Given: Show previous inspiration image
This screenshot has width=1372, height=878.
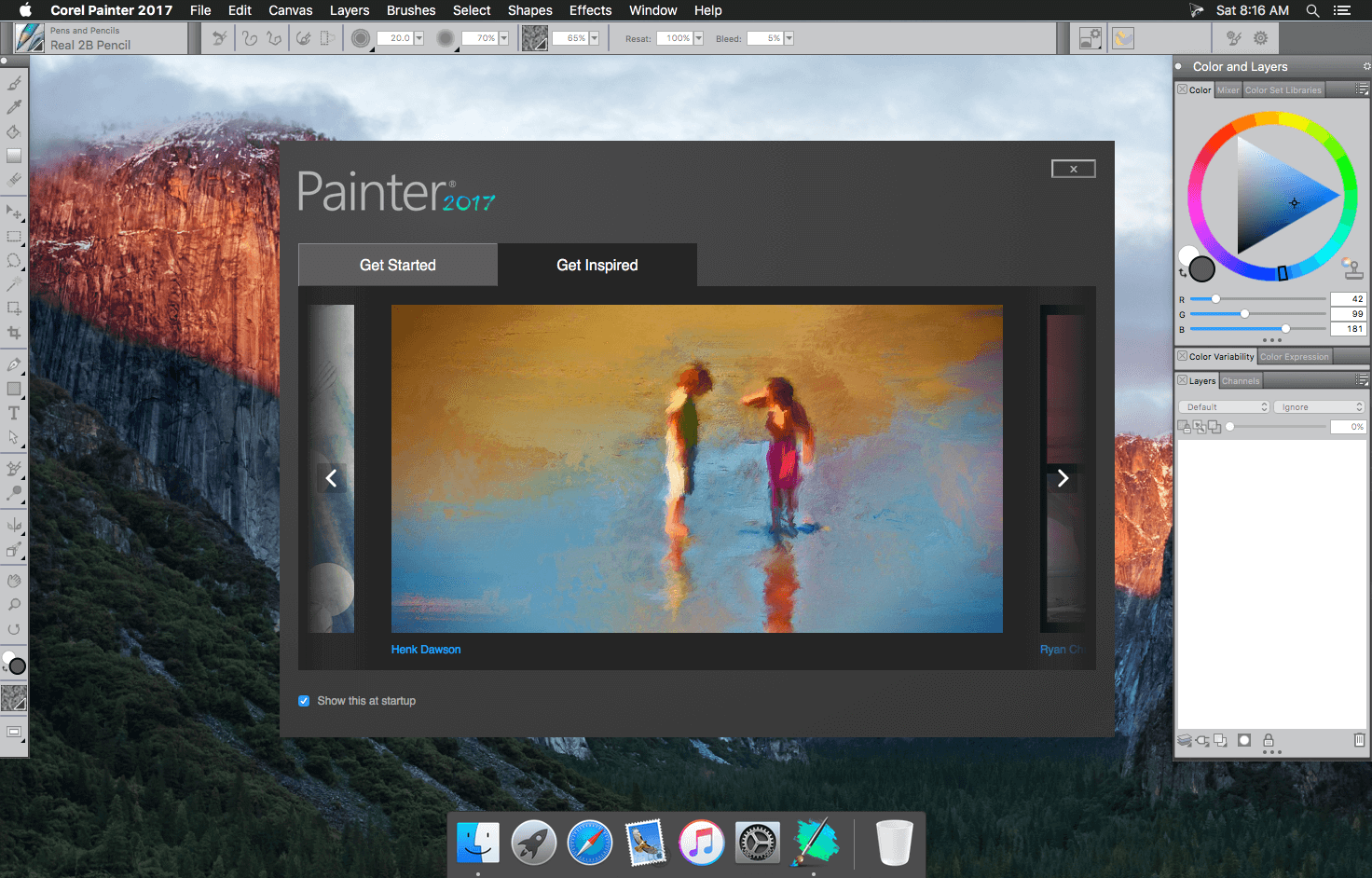Looking at the screenshot, I should (331, 478).
